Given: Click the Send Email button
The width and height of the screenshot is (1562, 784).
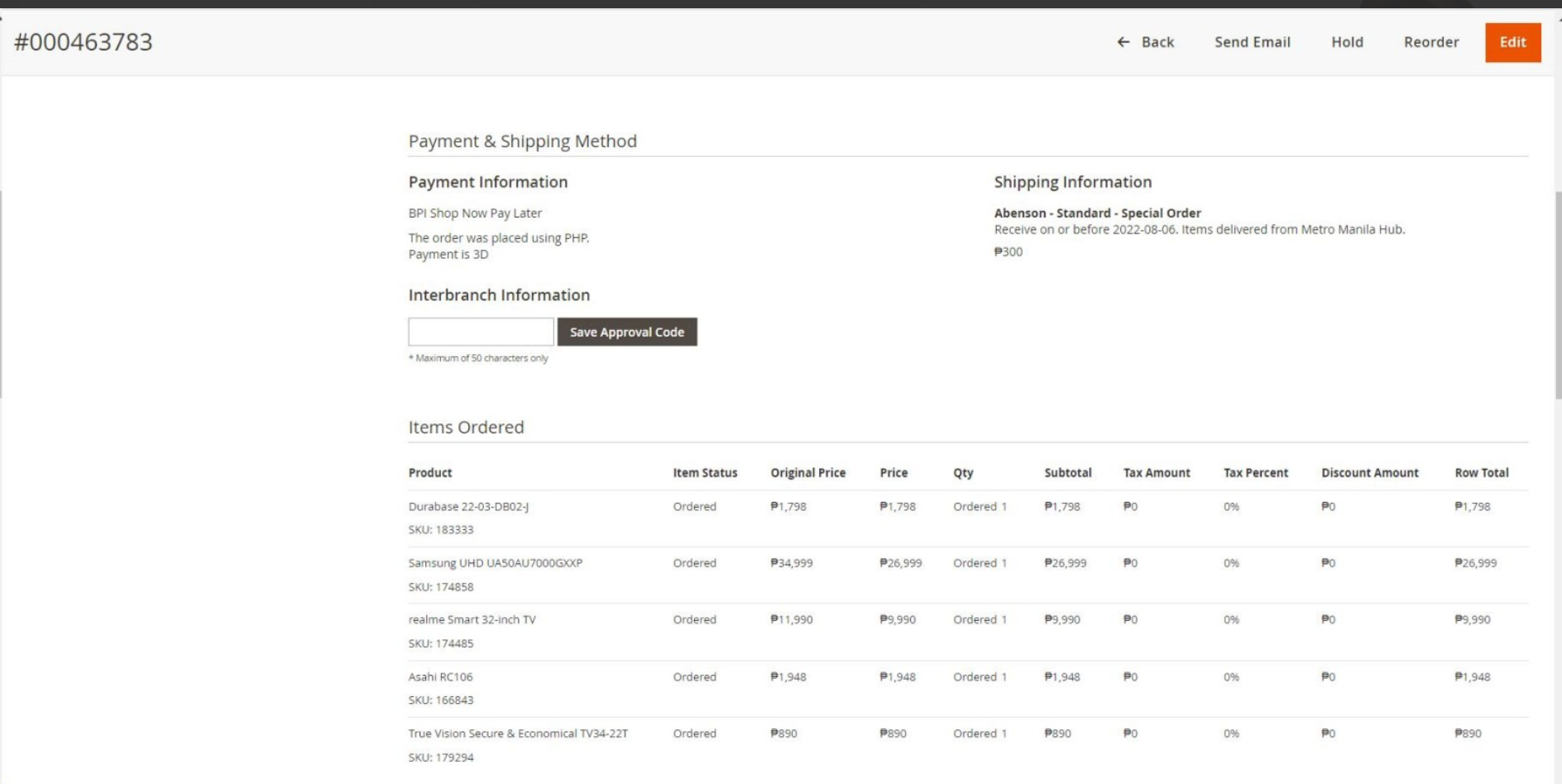Looking at the screenshot, I should click(x=1252, y=42).
